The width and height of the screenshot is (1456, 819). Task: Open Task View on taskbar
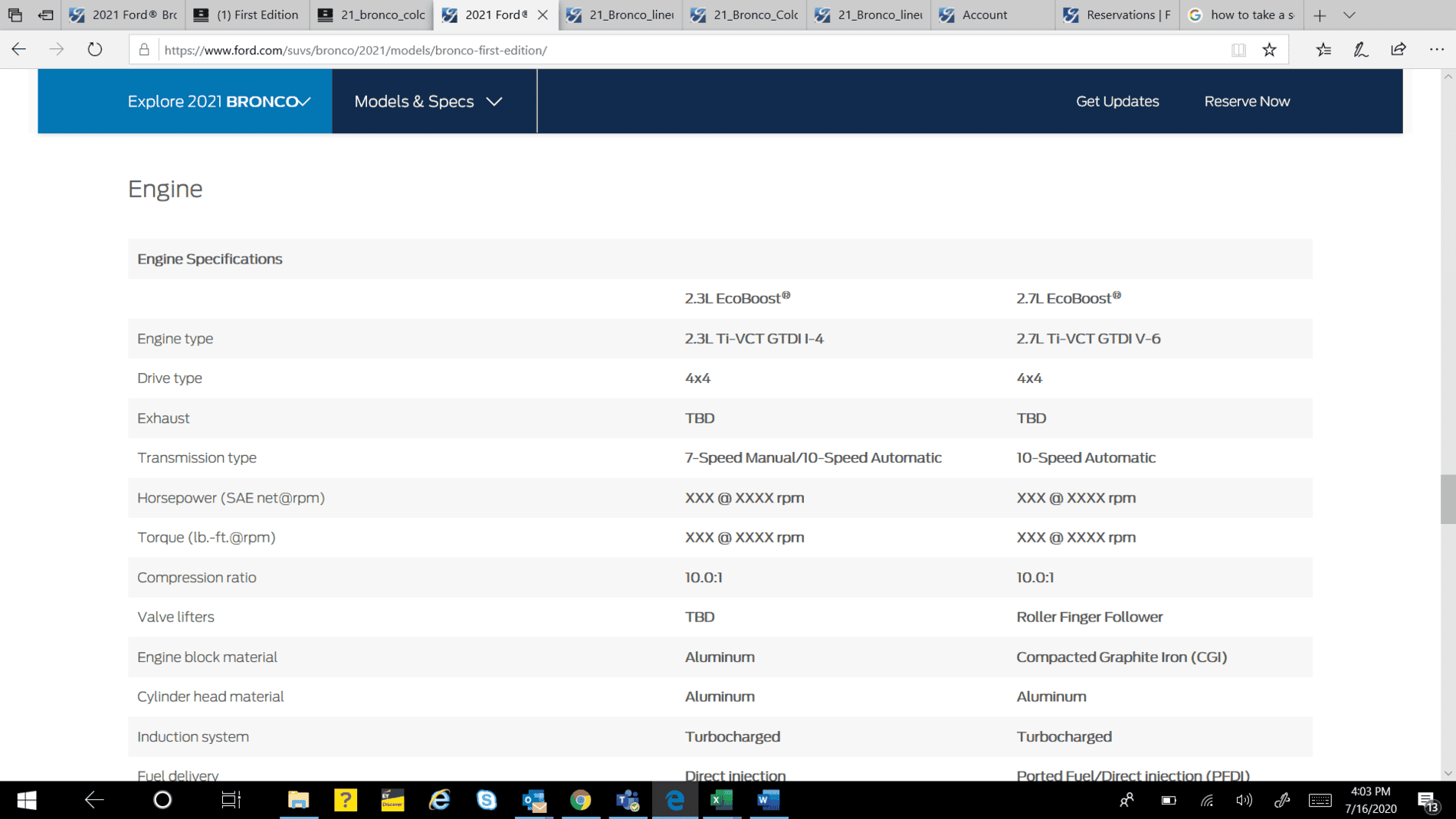tap(231, 800)
